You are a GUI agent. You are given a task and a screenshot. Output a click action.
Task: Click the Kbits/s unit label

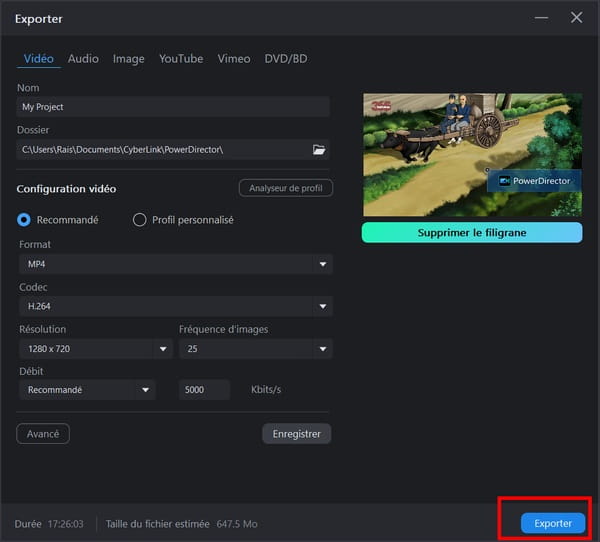[266, 390]
